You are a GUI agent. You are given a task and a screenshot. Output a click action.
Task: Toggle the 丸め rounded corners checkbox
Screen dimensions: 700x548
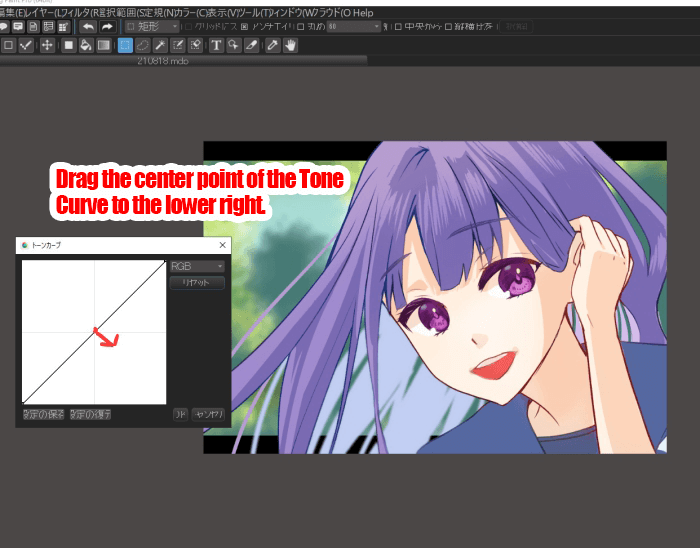[300, 27]
